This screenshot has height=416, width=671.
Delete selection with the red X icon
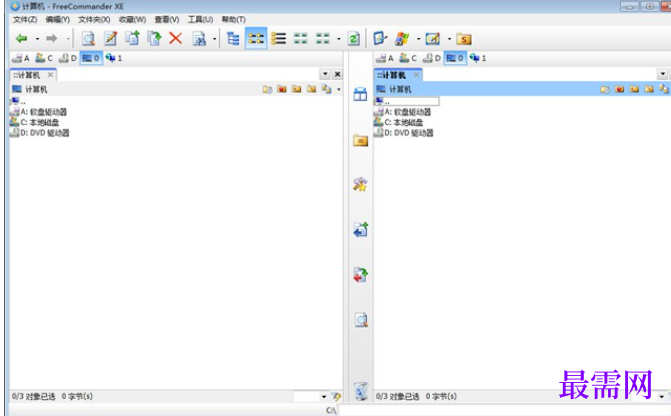pyautogui.click(x=175, y=39)
